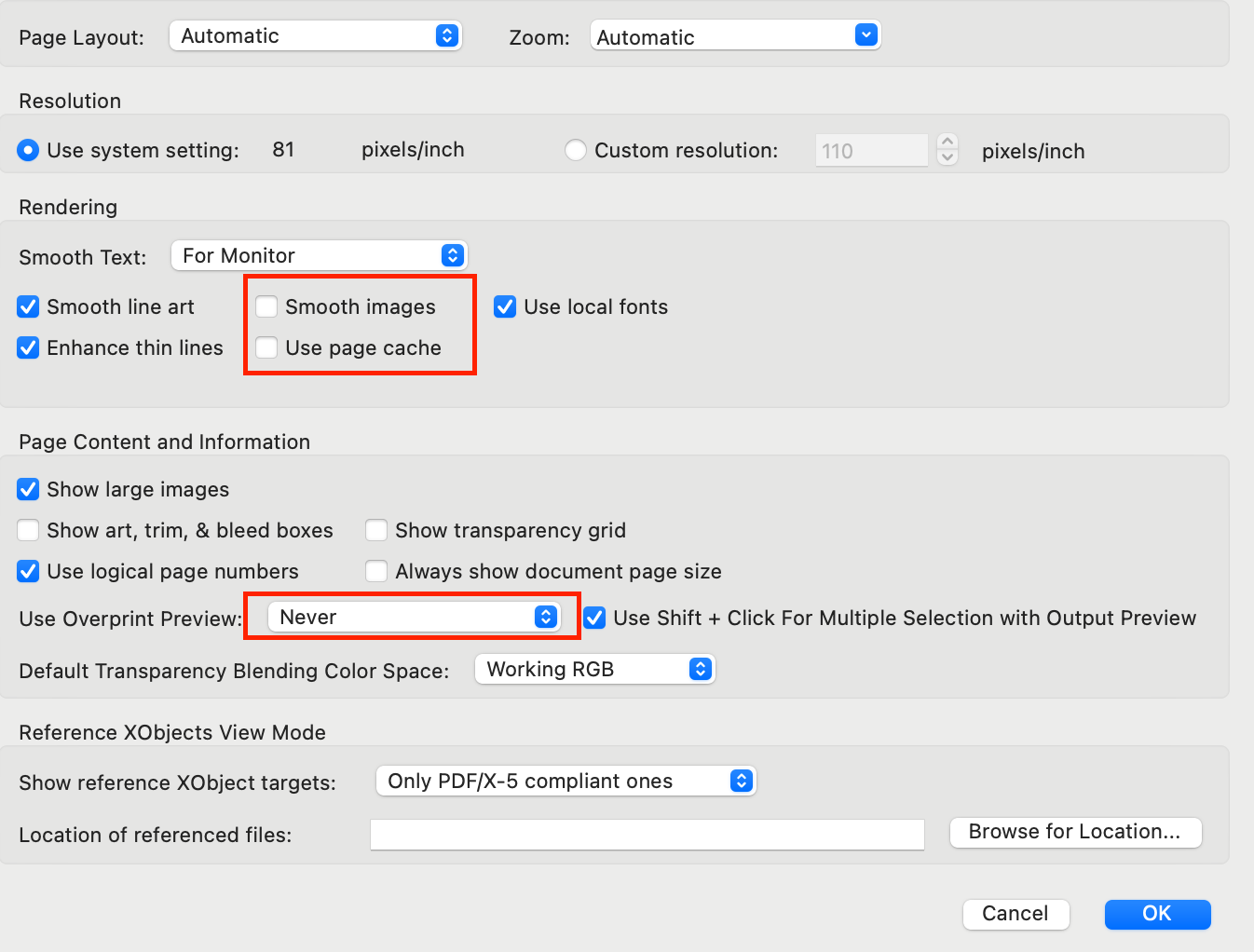The height and width of the screenshot is (952, 1254).
Task: Enable the Use page cache checkbox
Action: 266,347
